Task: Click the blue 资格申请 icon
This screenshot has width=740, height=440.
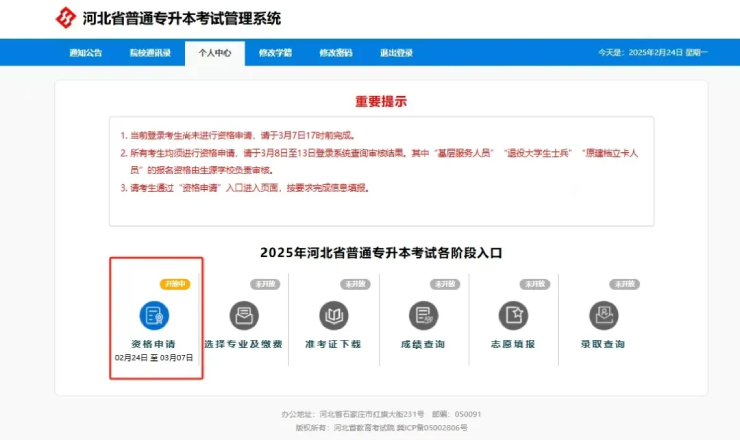Action: [x=154, y=316]
